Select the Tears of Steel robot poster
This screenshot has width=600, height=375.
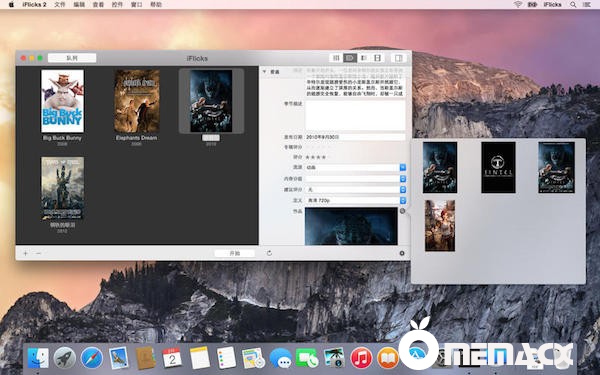(x=62, y=188)
